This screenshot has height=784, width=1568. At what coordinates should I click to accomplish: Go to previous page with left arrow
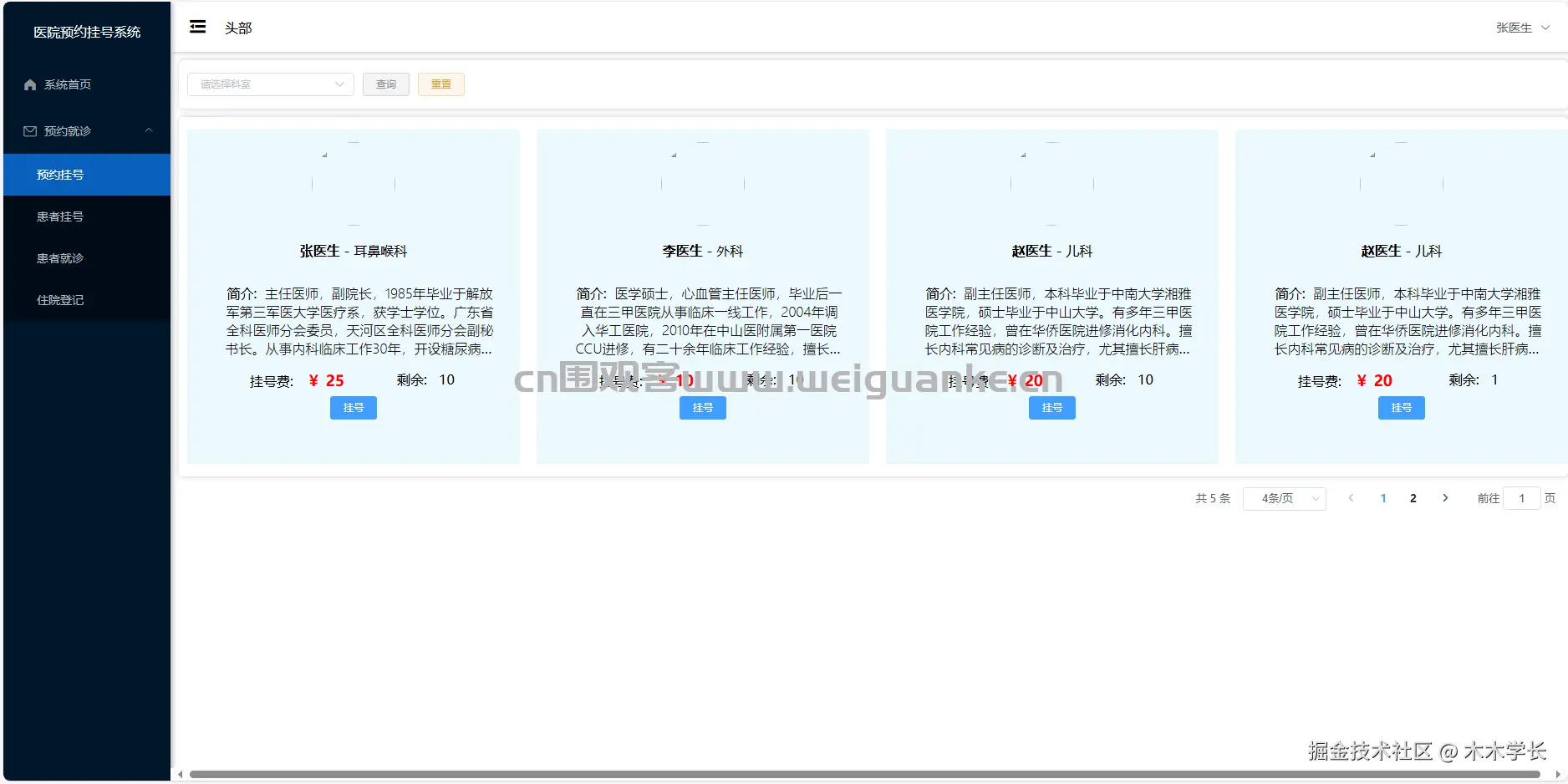point(1351,497)
